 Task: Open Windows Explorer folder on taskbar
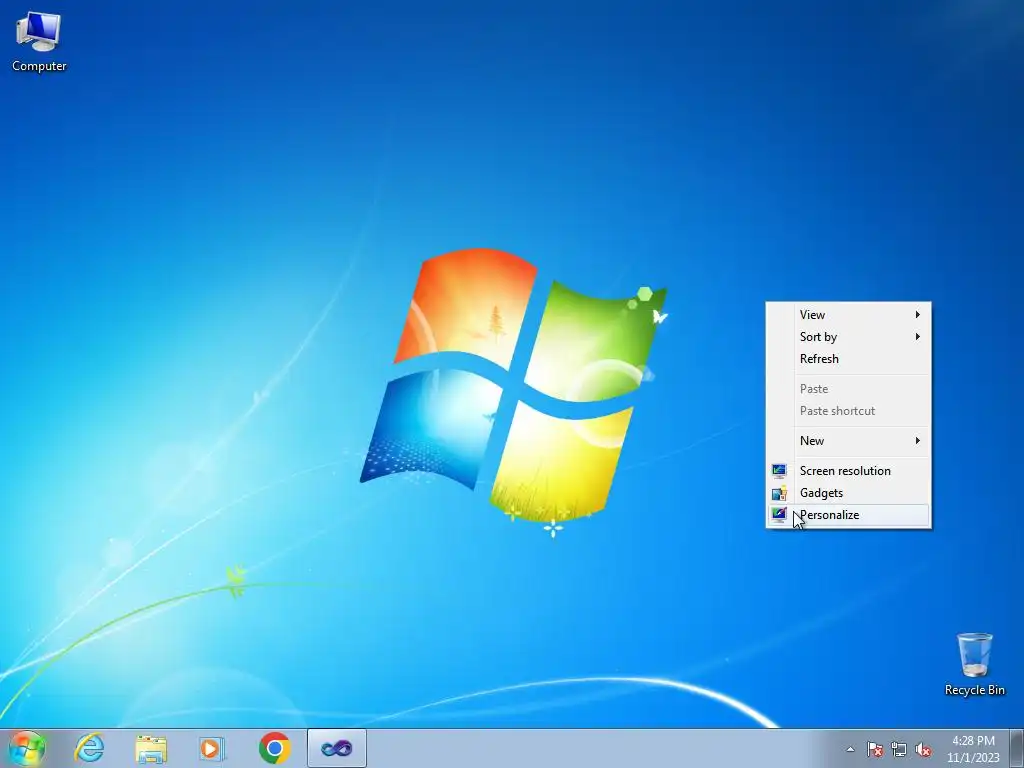pos(151,748)
